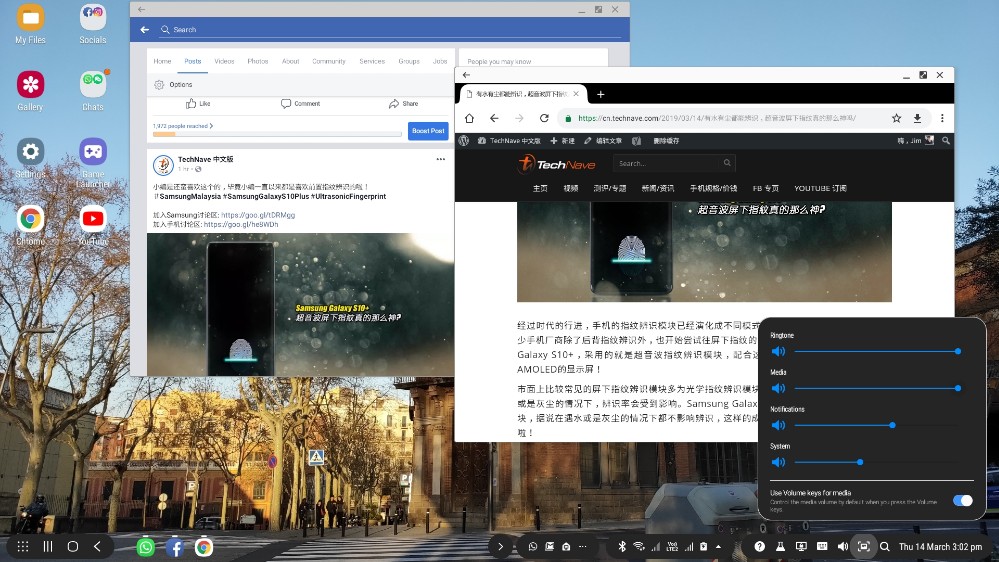Open the YOUTUBE 订阅 menu item on TechNave
The image size is (999, 562).
820,189
